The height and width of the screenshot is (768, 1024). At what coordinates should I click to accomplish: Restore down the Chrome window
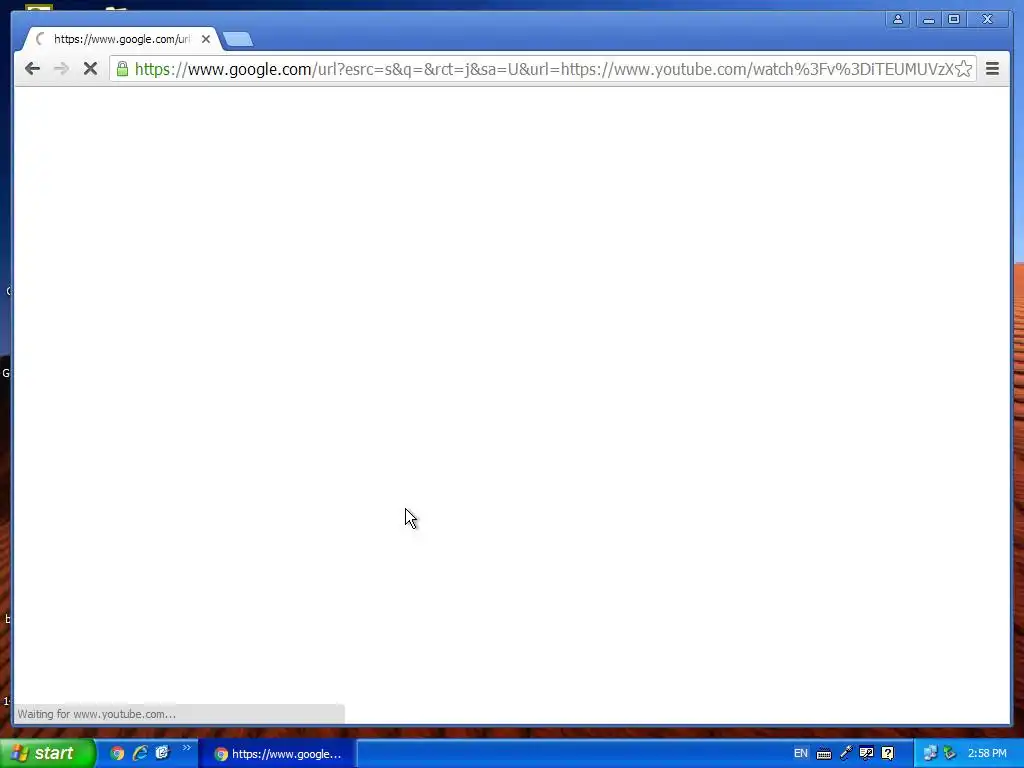(954, 20)
